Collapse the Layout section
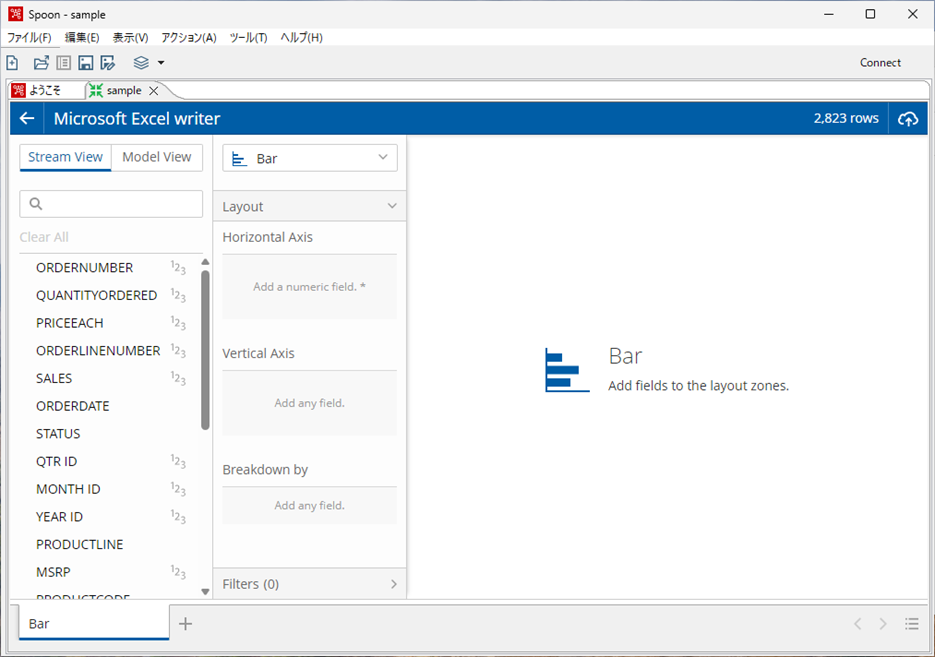Image resolution: width=935 pixels, height=657 pixels. [309, 206]
